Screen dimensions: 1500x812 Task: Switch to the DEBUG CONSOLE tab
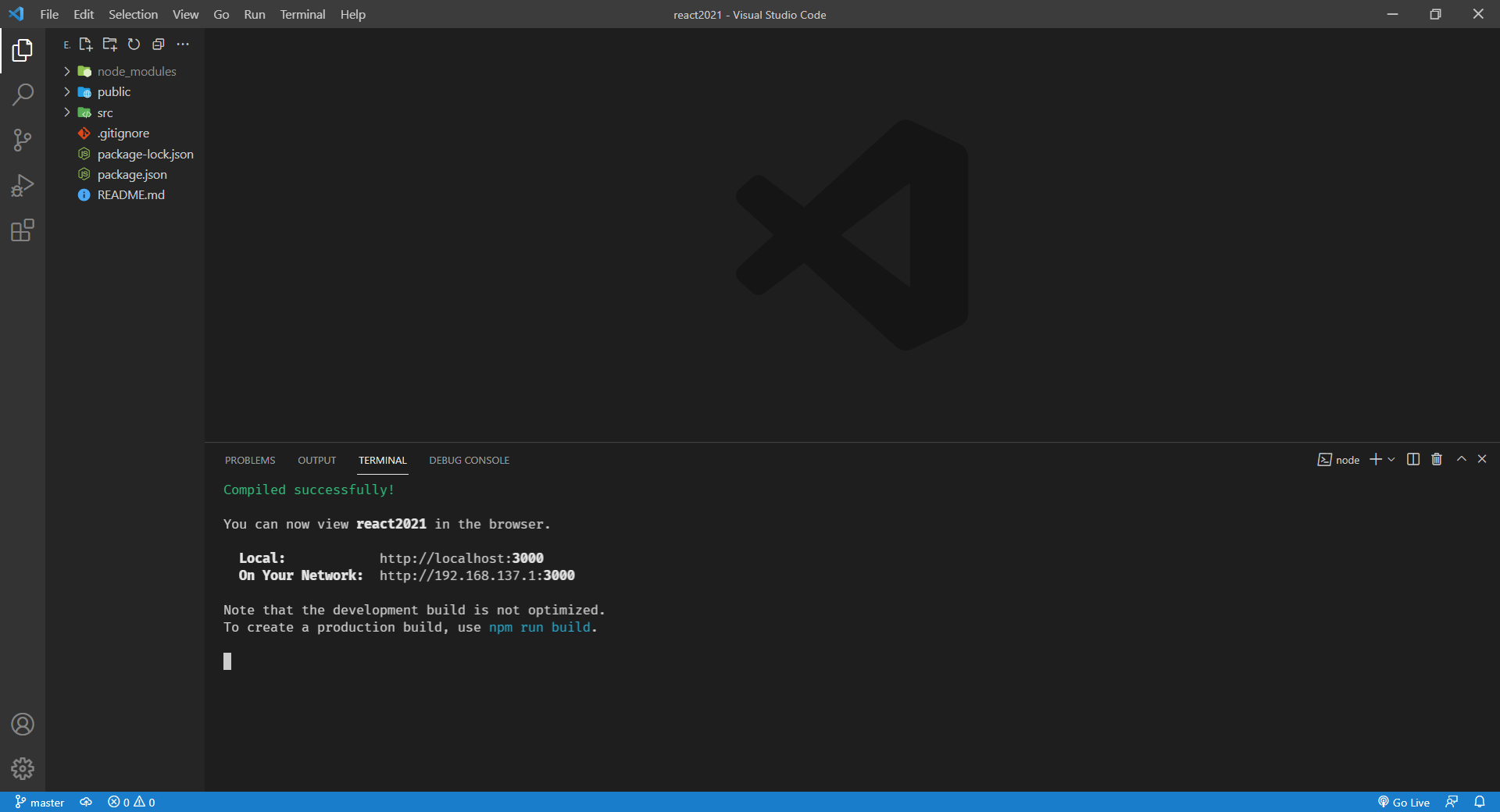coord(469,461)
